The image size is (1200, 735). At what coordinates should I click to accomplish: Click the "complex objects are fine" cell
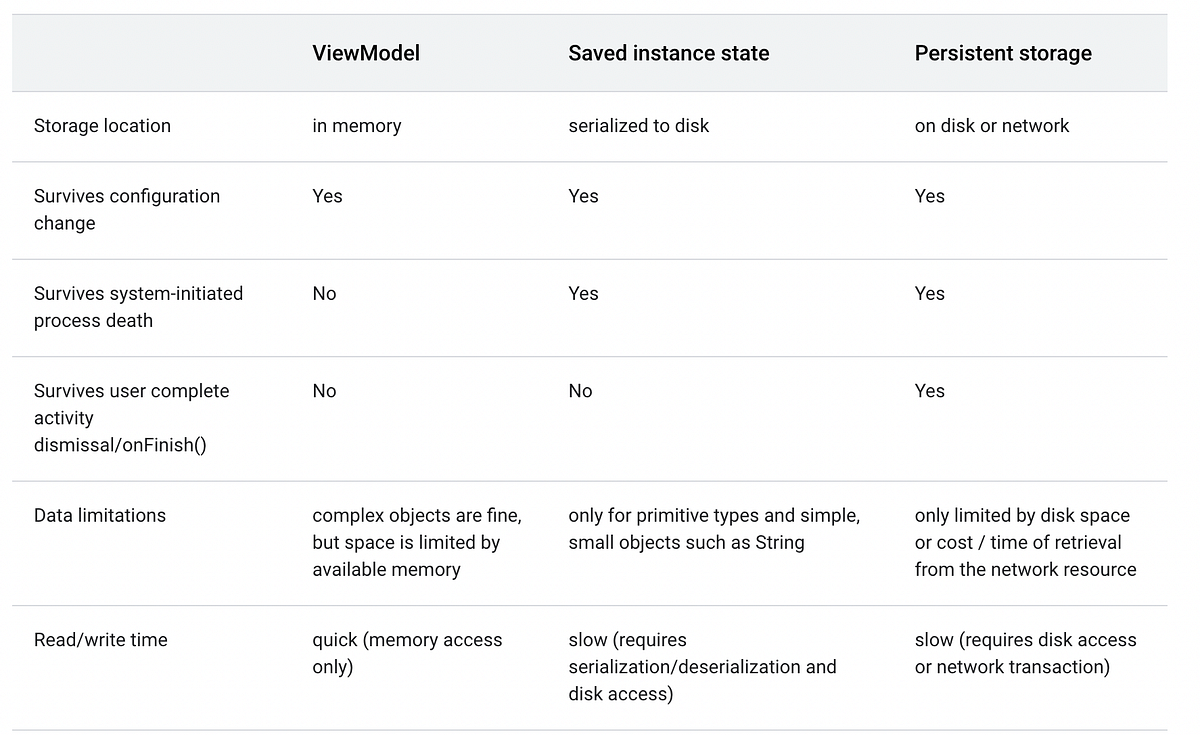tap(417, 542)
